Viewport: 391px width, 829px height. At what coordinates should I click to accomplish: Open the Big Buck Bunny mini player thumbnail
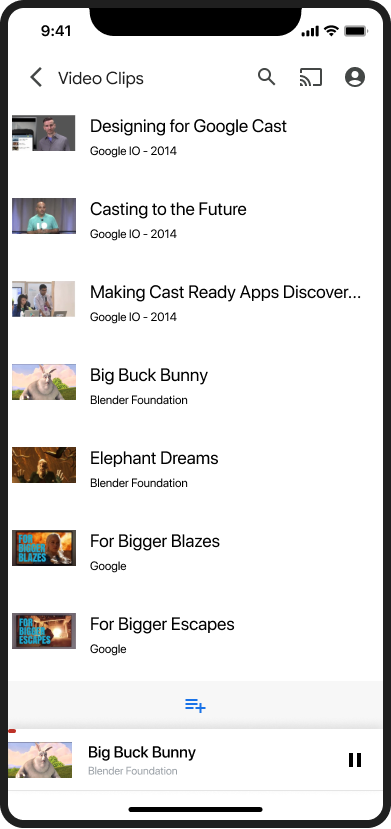pos(40,760)
